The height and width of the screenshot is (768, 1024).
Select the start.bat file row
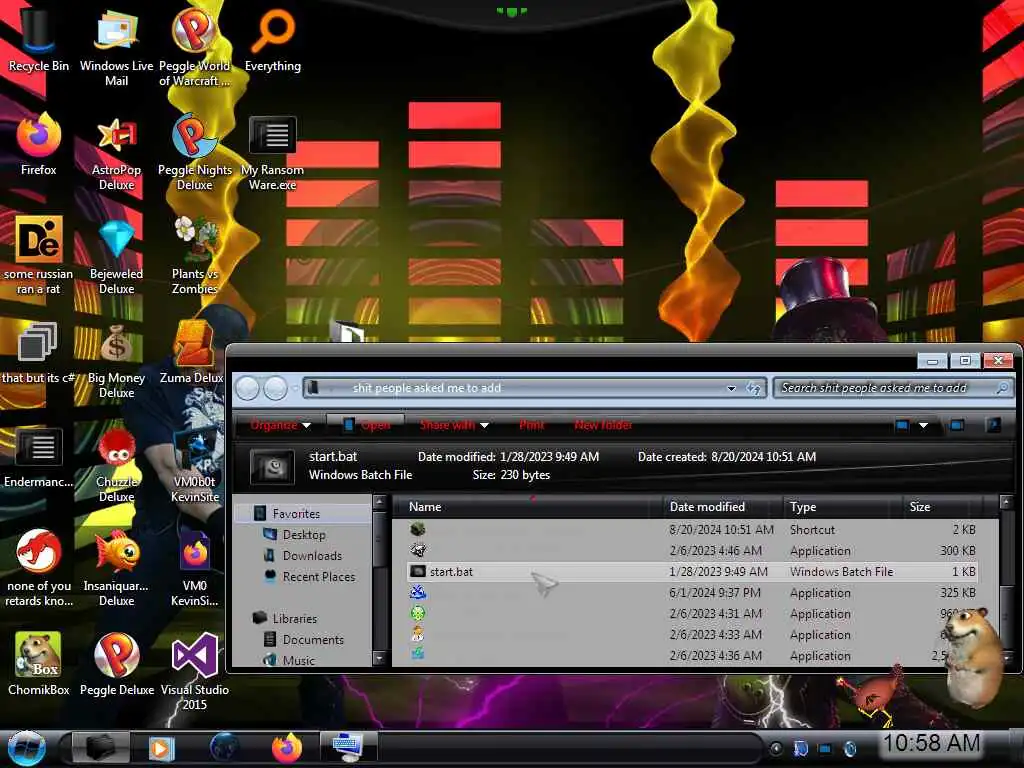(692, 571)
